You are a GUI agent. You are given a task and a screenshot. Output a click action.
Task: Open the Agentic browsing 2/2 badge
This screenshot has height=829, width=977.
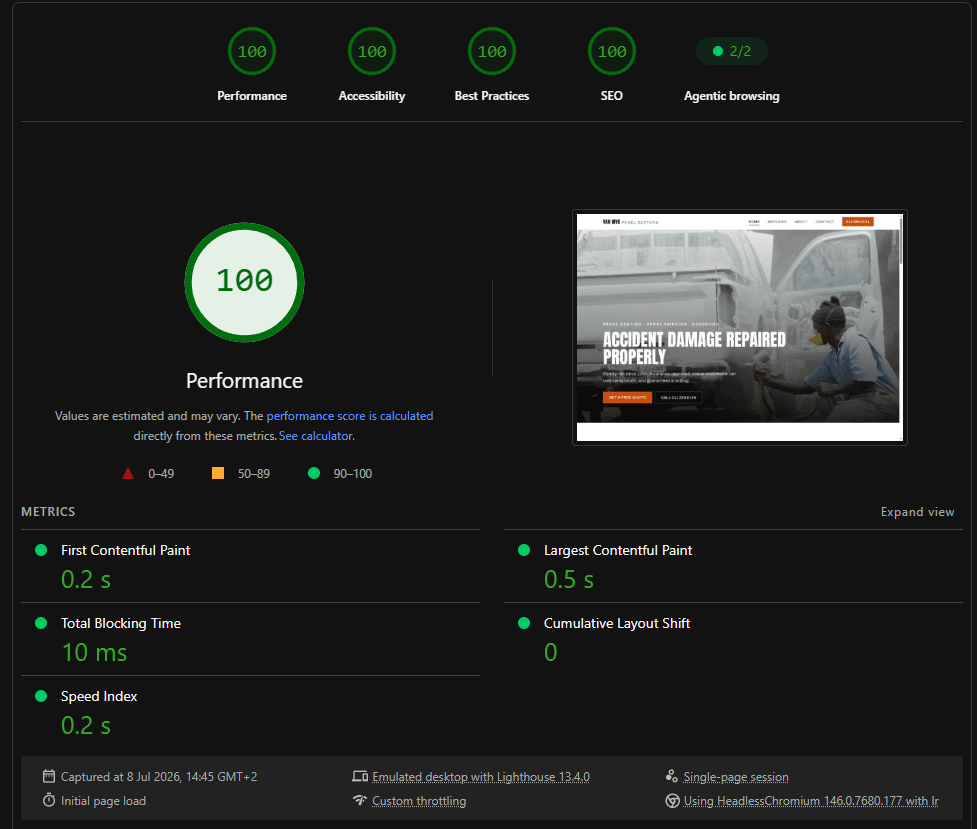point(732,51)
